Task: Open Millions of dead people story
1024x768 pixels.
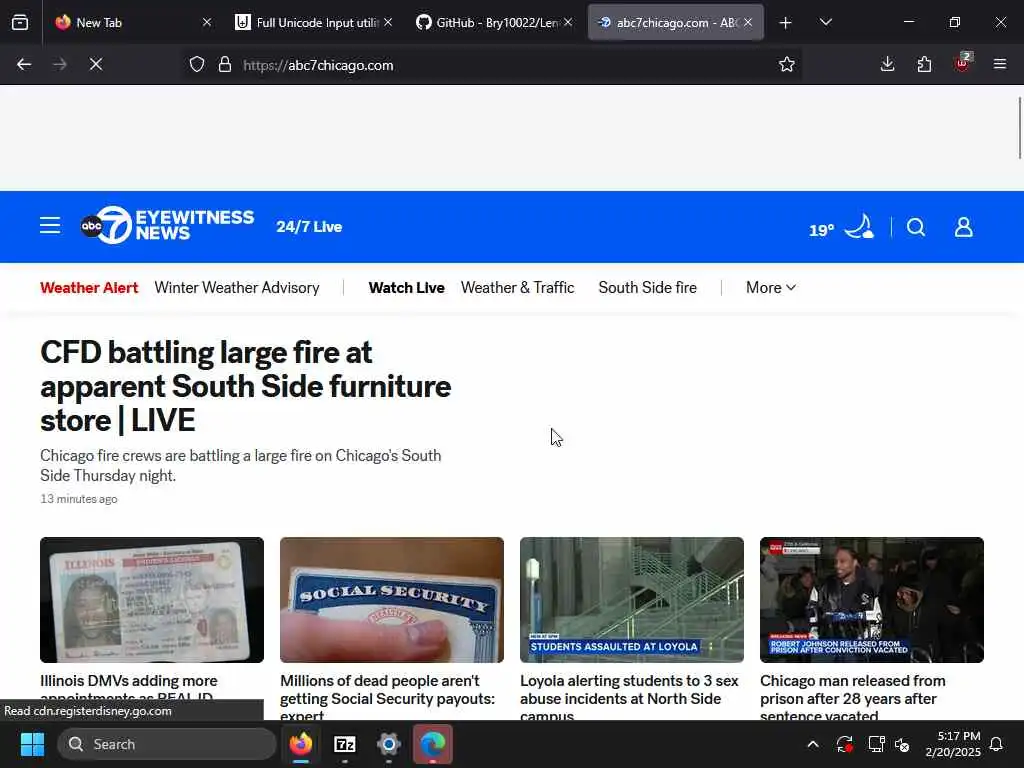Action: (388, 697)
